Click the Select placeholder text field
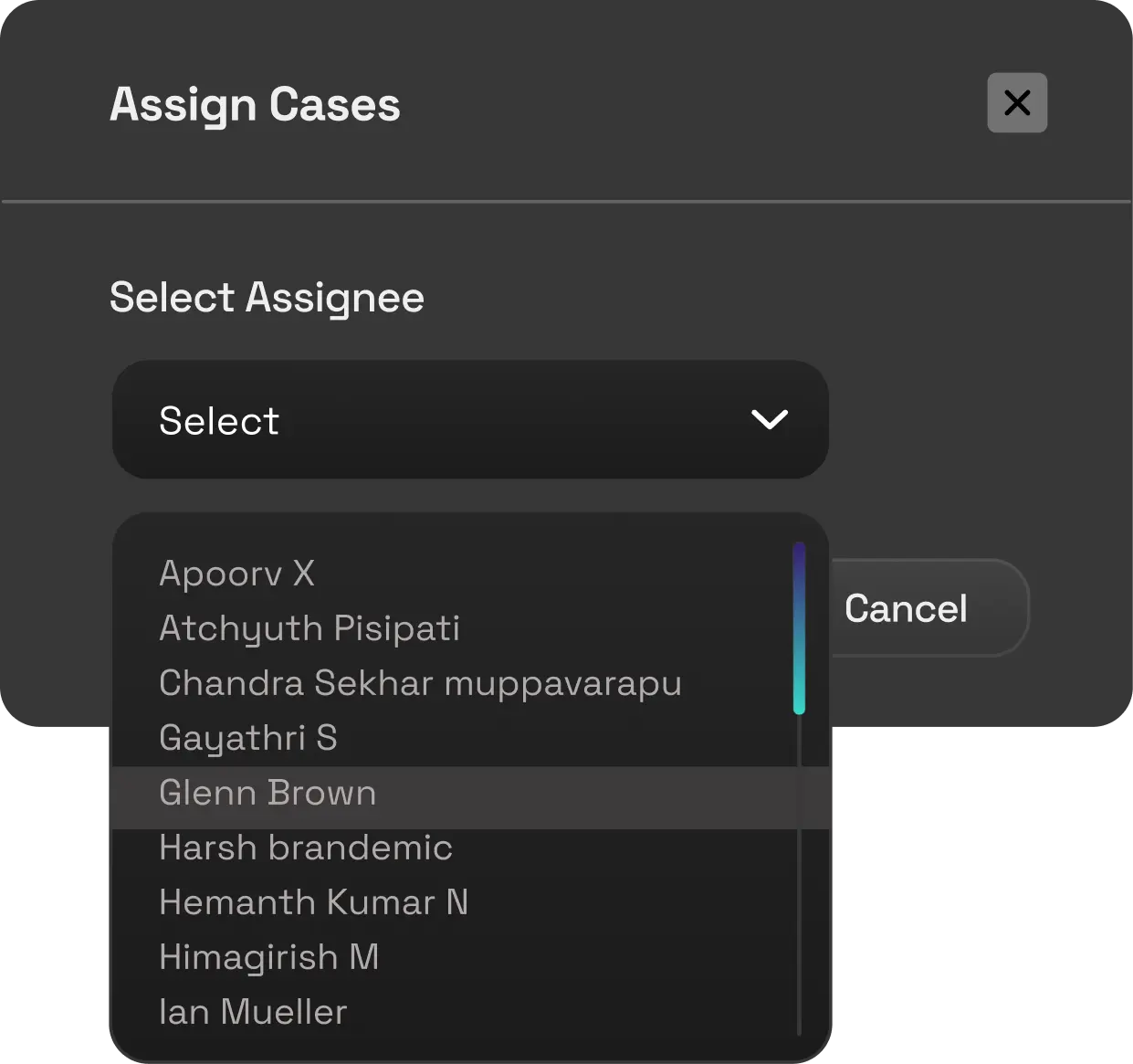This screenshot has height=1064, width=1133. point(219,419)
